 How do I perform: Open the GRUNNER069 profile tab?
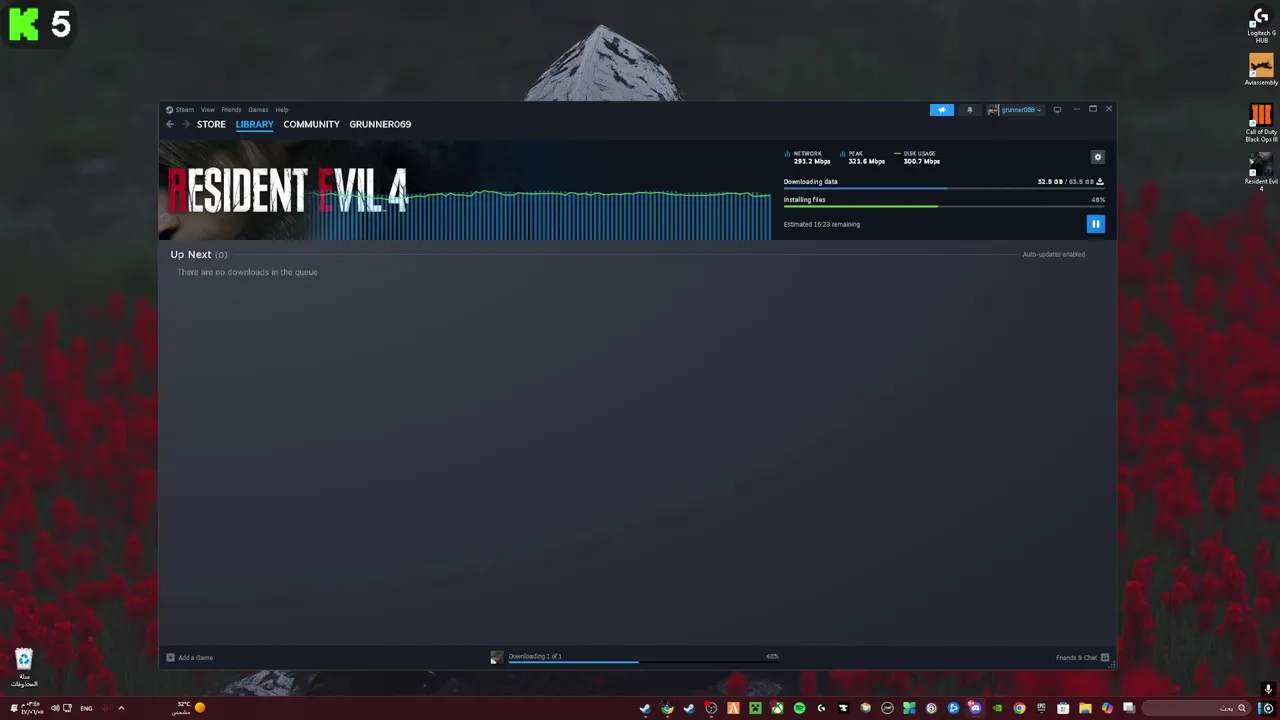[x=380, y=124]
